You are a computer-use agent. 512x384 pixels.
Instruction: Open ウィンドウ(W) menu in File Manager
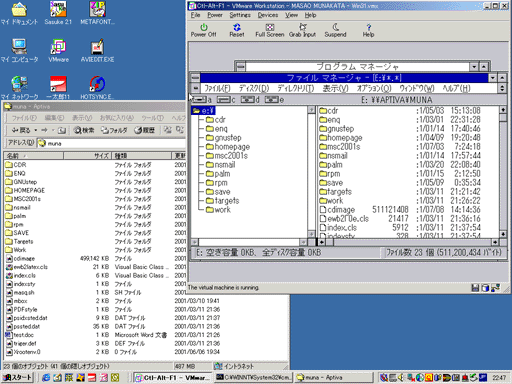pyautogui.click(x=417, y=88)
